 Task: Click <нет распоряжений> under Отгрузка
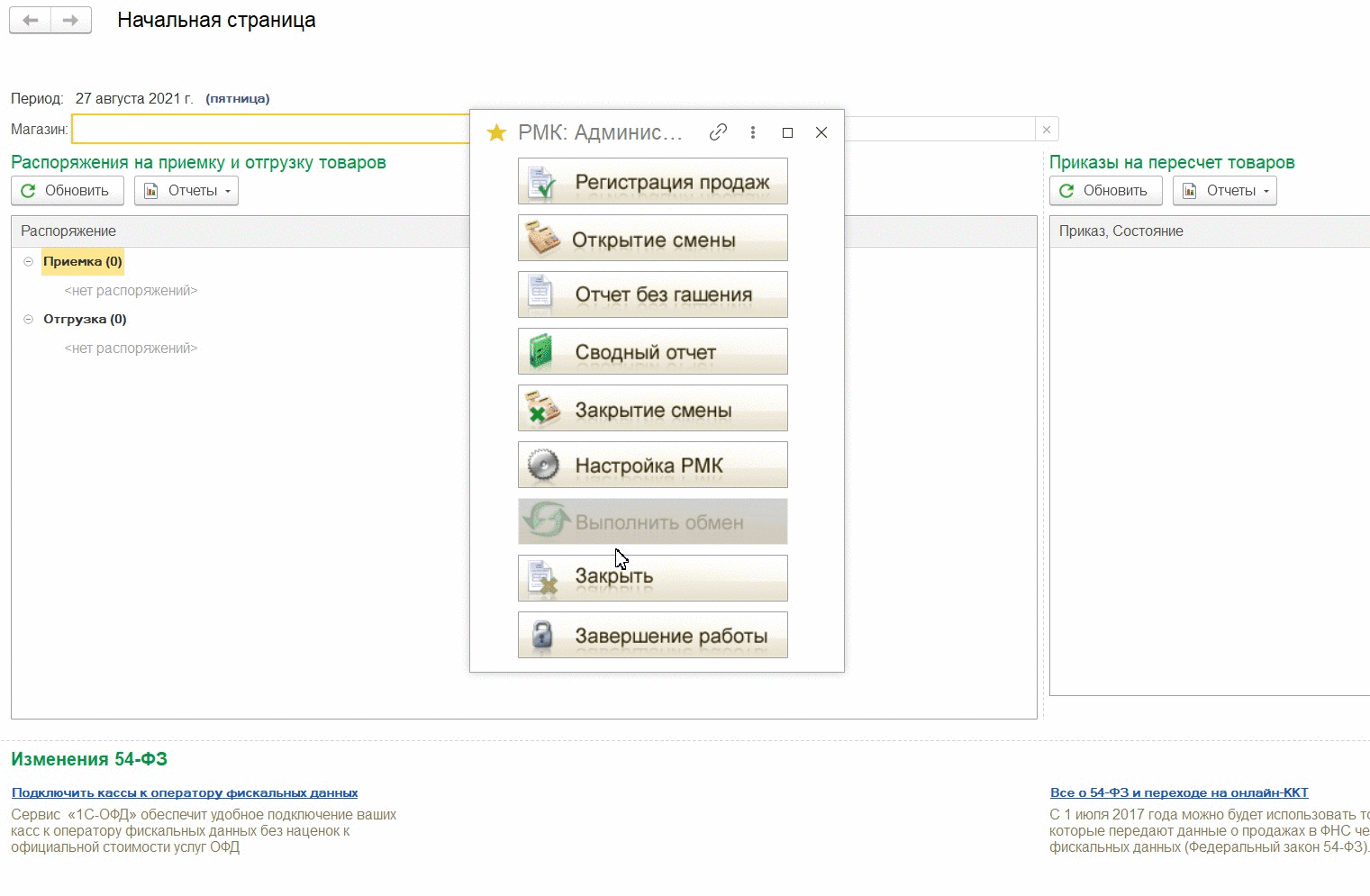point(131,348)
